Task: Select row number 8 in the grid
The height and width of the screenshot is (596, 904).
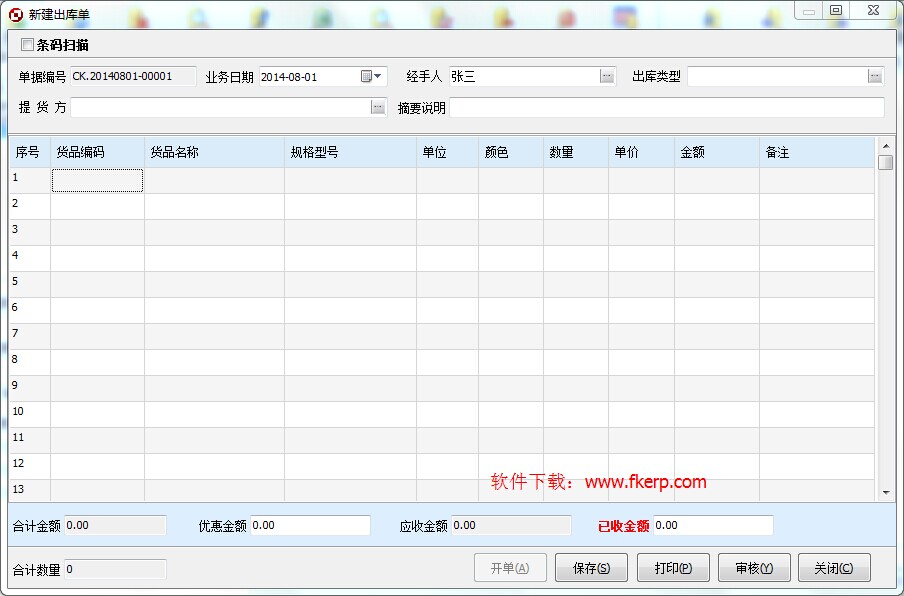Action: 30,362
